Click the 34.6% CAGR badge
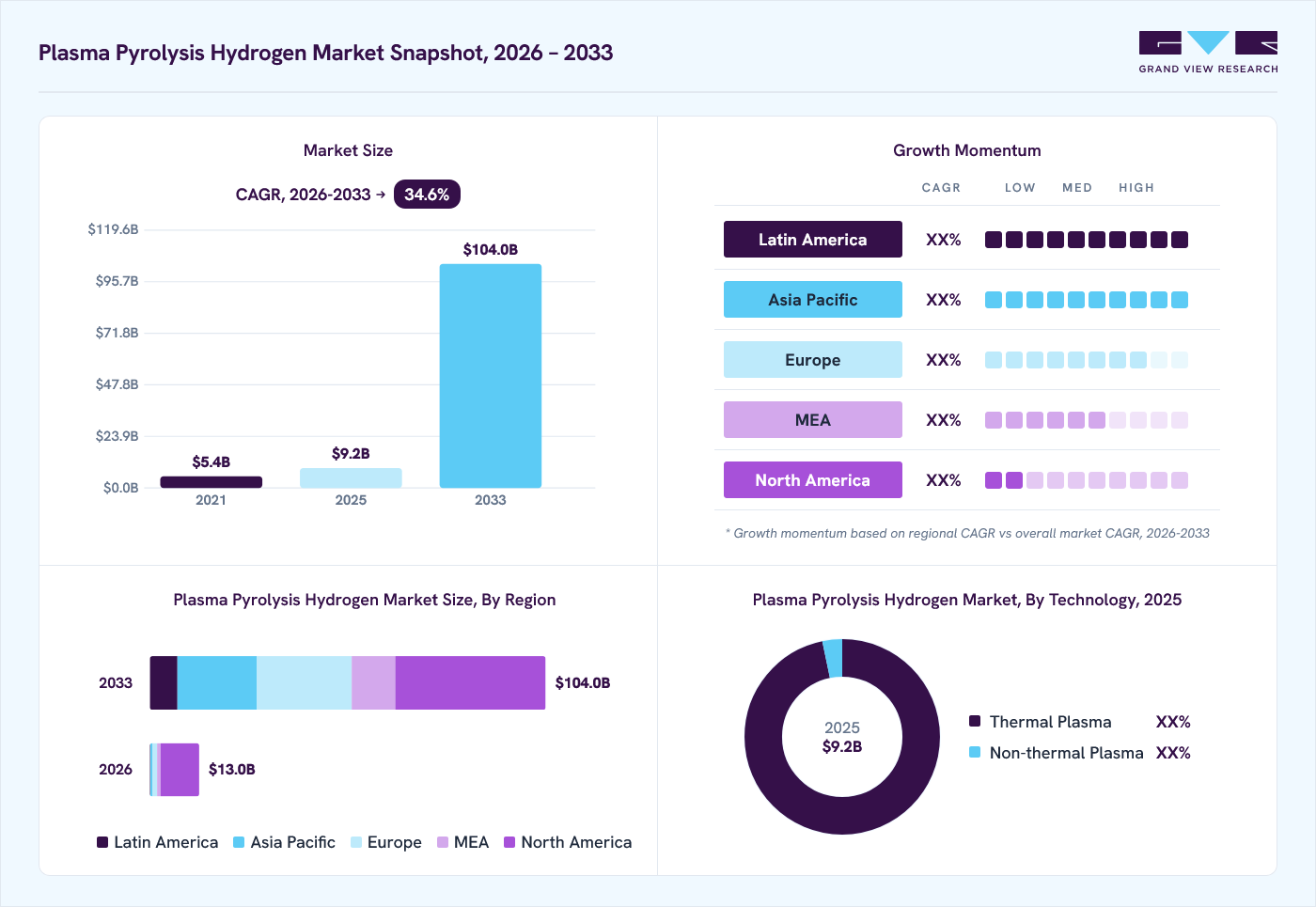Screen dimensions: 1316x907 pos(427,195)
